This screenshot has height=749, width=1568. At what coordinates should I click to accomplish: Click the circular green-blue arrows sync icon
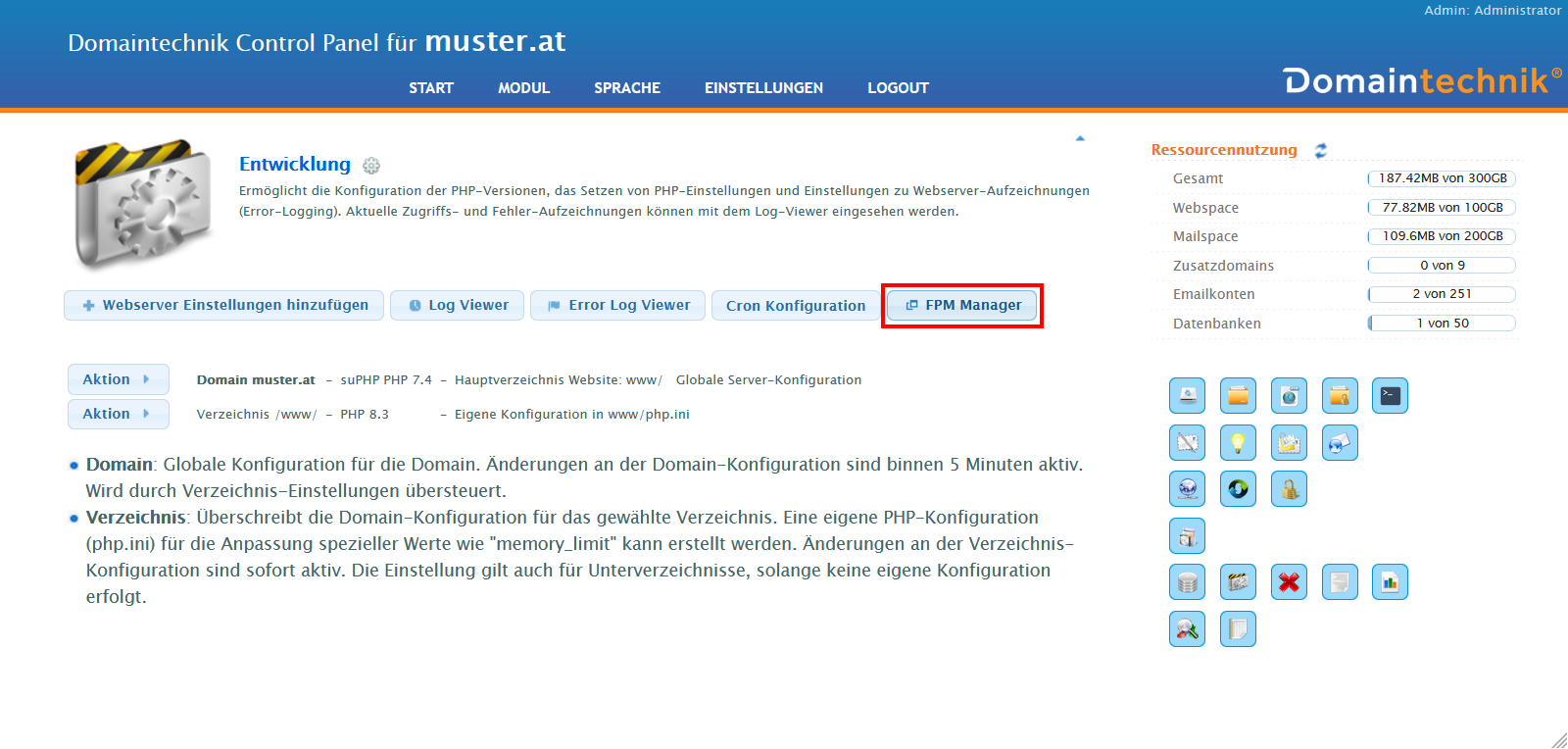pyautogui.click(x=1239, y=489)
